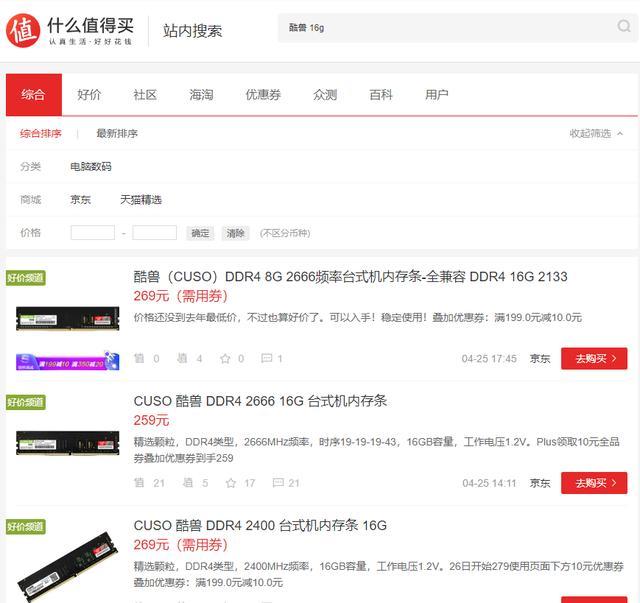Image resolution: width=640 pixels, height=603 pixels.
Task: Click the DDR4 2666 16G product thumbnail
Action: (x=68, y=443)
